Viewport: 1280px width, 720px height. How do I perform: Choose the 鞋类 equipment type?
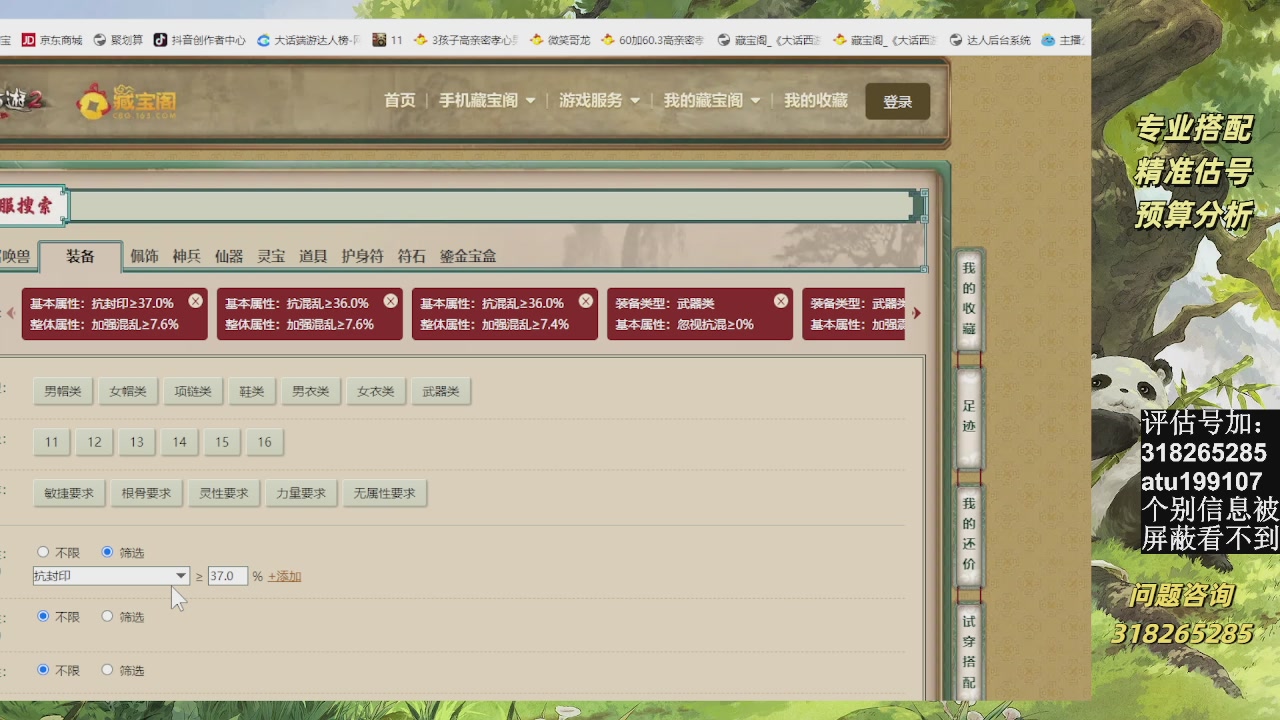point(252,391)
